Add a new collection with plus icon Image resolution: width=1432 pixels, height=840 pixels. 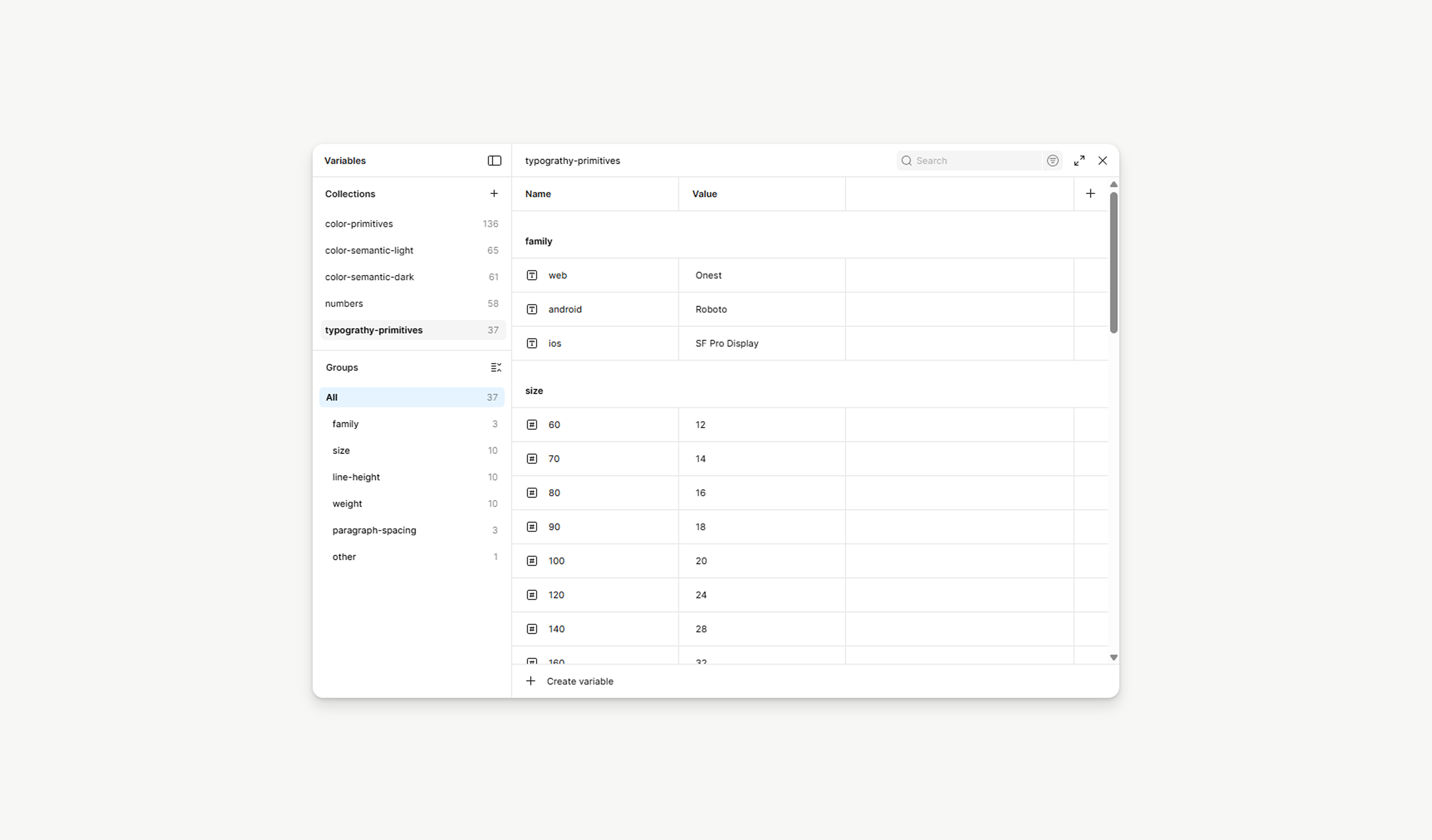[x=494, y=194]
